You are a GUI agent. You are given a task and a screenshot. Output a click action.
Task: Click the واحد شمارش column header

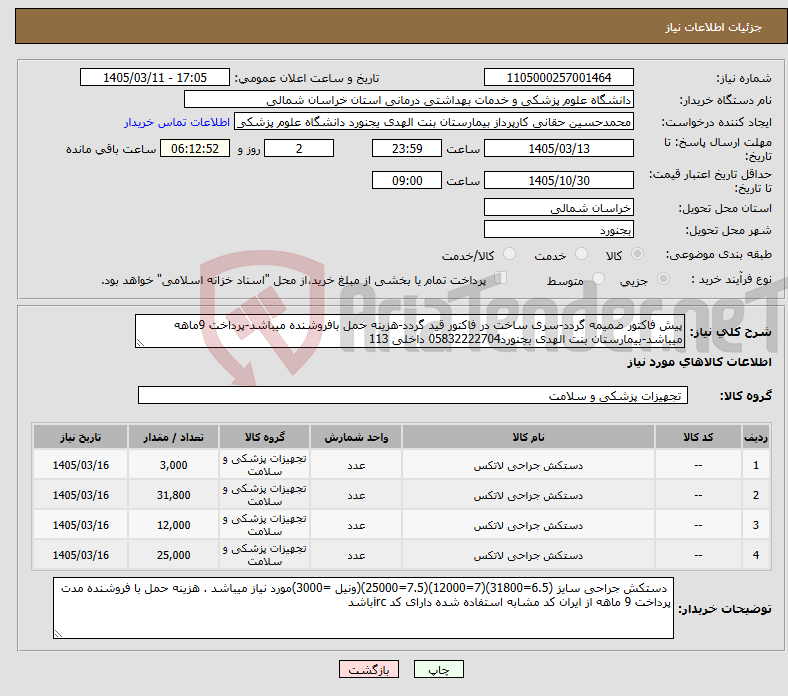356,437
